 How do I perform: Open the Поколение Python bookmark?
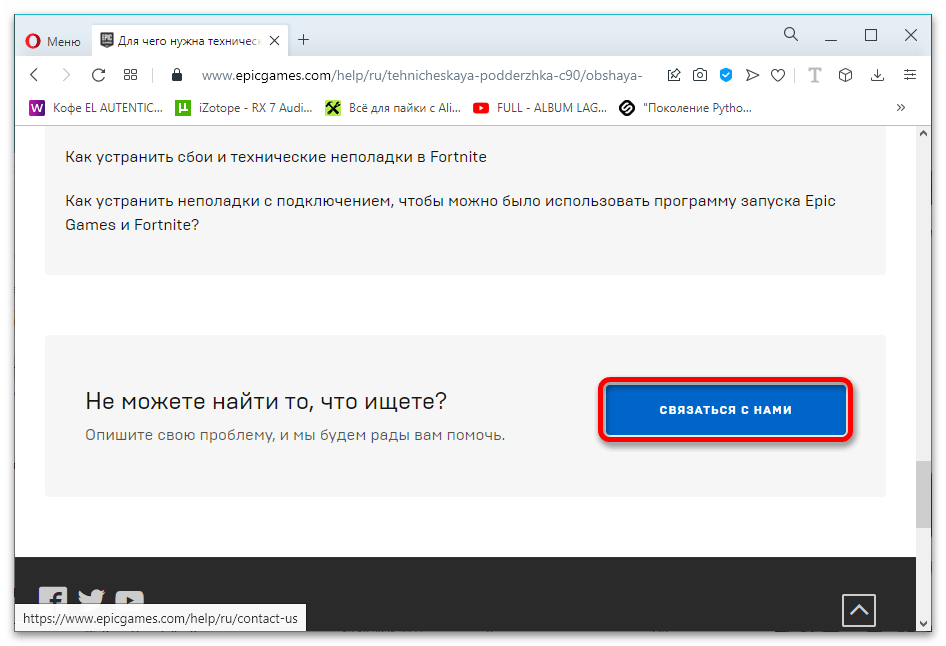tap(686, 108)
